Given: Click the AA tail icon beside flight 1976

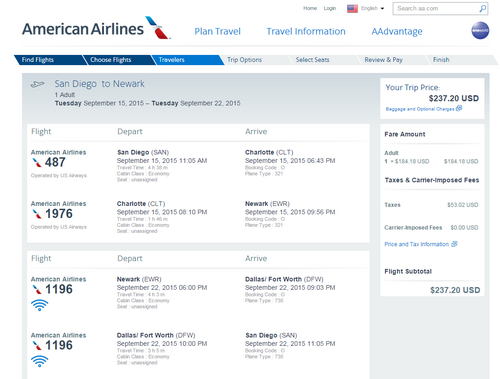Looking at the screenshot, I should (x=37, y=214).
